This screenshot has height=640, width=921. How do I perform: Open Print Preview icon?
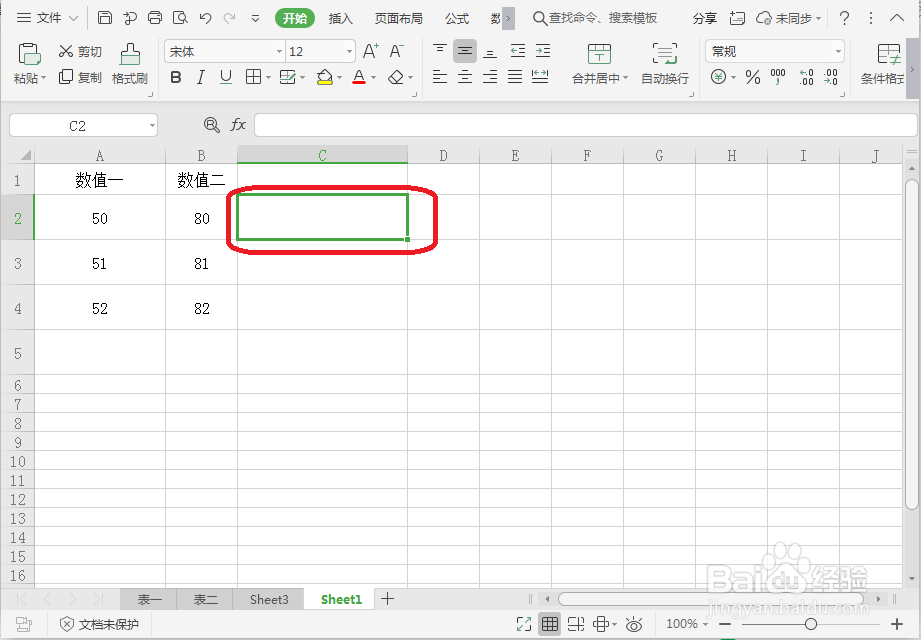(180, 18)
